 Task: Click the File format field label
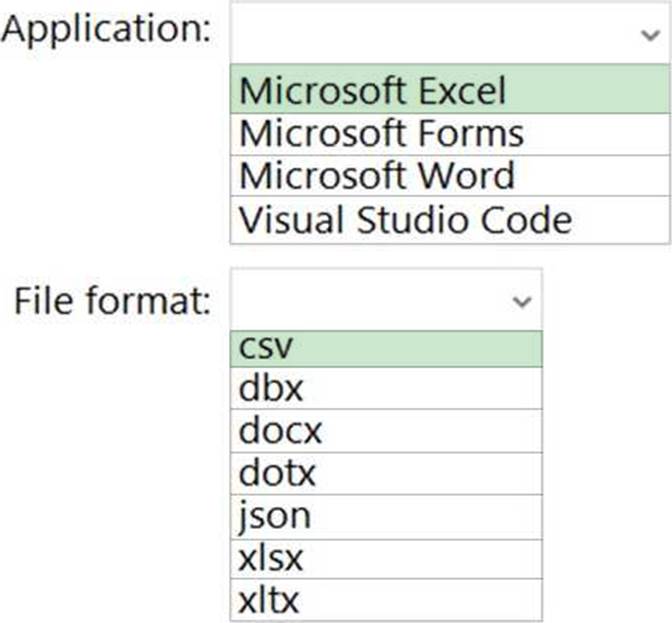112,301
